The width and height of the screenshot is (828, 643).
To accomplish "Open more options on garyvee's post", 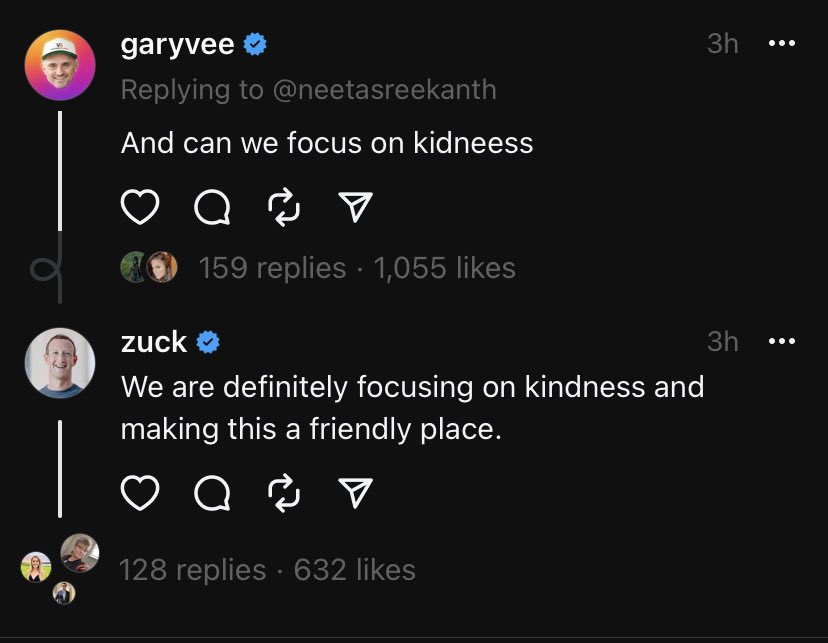I will pos(782,43).
